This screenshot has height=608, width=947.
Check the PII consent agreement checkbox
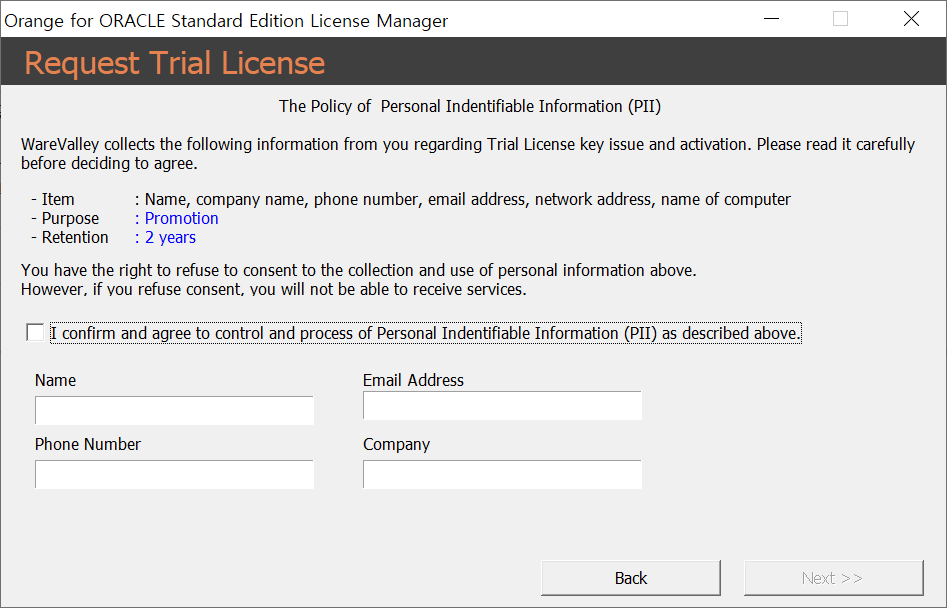(x=36, y=333)
